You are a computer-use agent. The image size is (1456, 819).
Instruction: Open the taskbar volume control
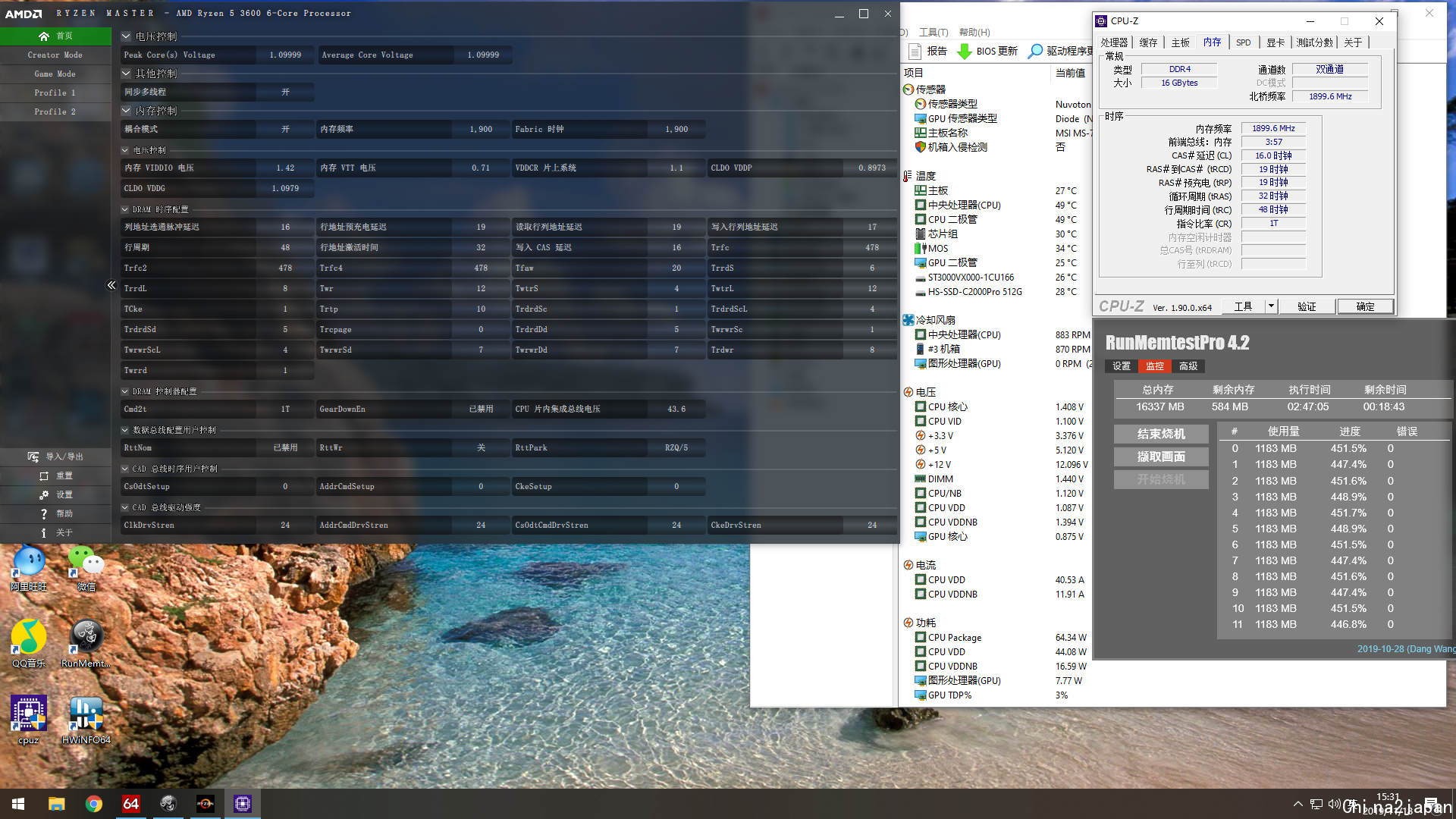(1334, 804)
